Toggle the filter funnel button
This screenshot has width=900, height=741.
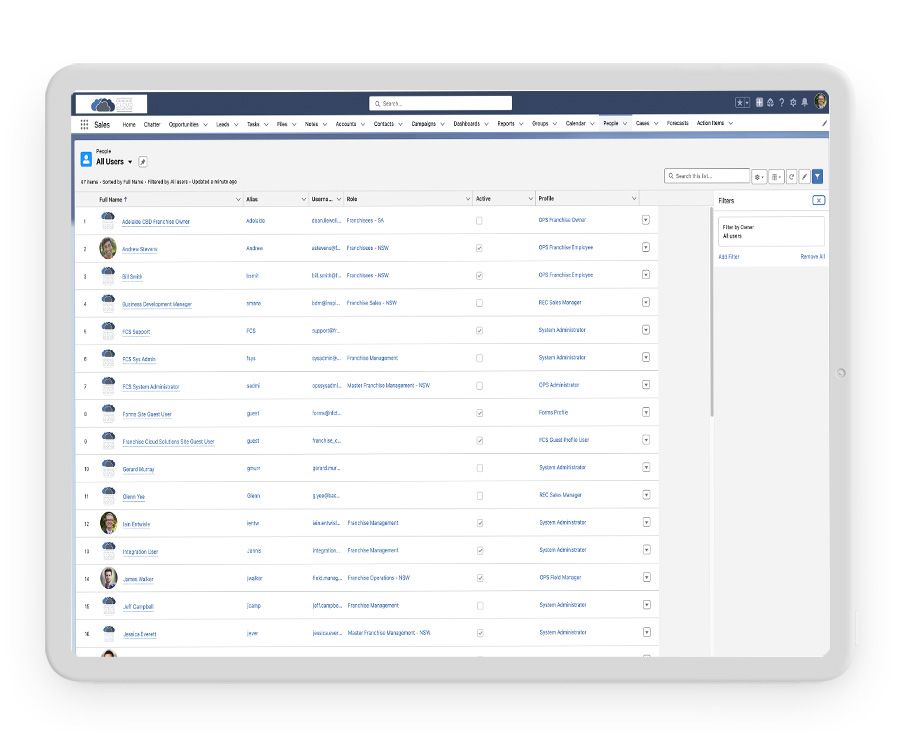[x=817, y=176]
